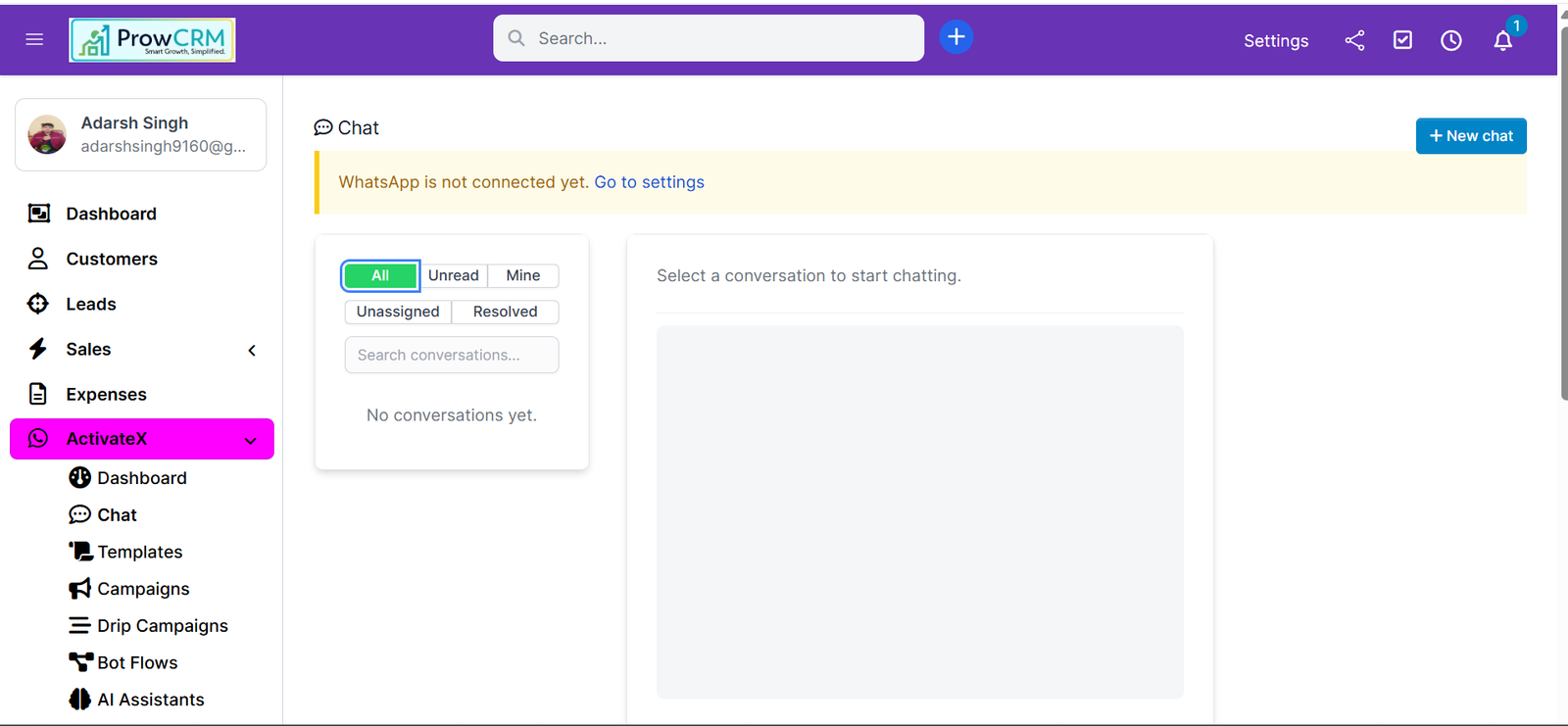Click the Adarsh Singh name text
The height and width of the screenshot is (726, 1568).
click(134, 122)
